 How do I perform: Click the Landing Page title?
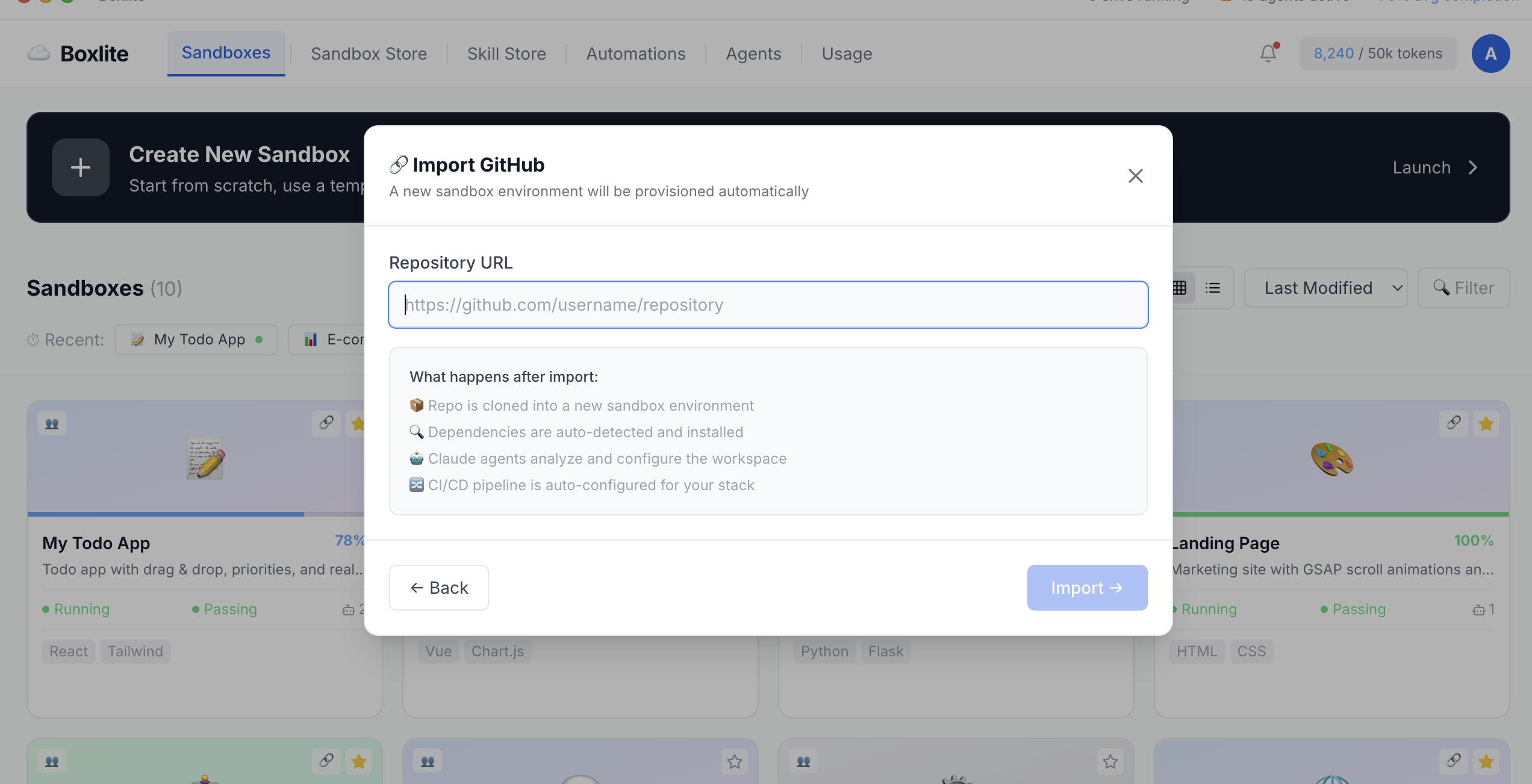pos(1226,543)
